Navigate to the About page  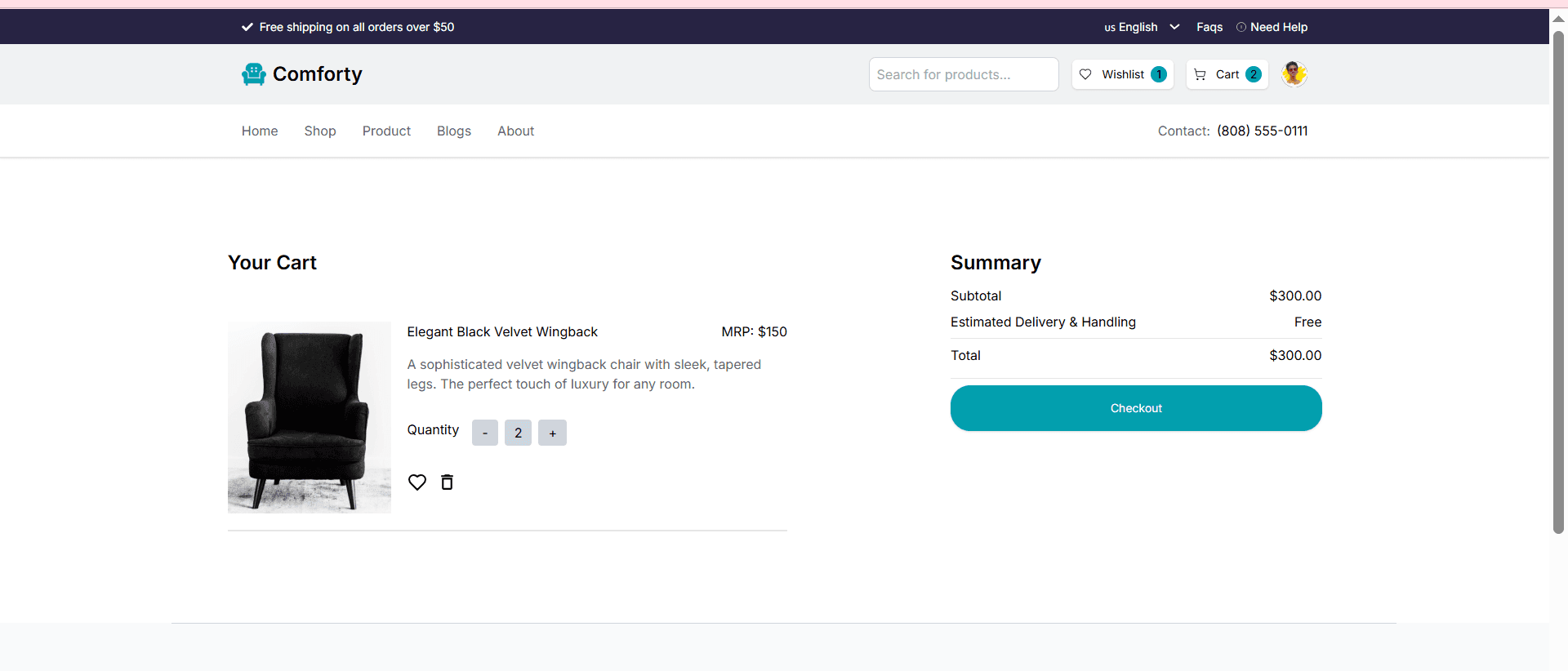(515, 131)
